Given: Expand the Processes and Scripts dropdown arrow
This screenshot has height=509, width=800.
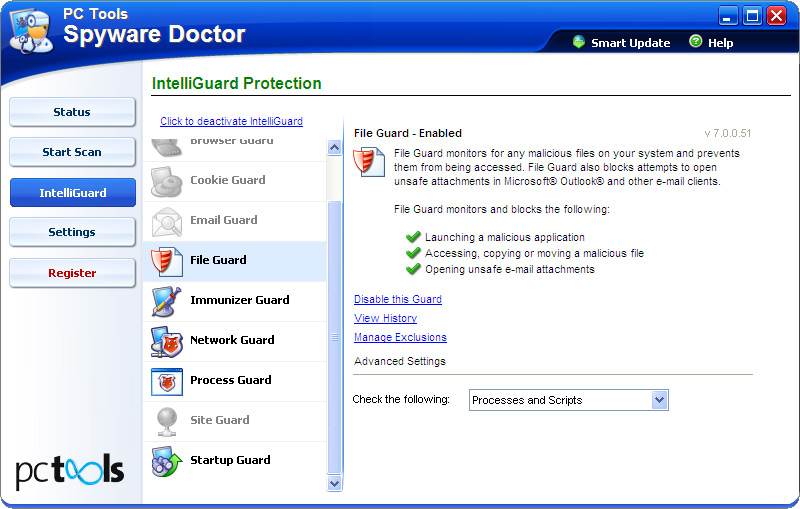Looking at the screenshot, I should [x=659, y=400].
